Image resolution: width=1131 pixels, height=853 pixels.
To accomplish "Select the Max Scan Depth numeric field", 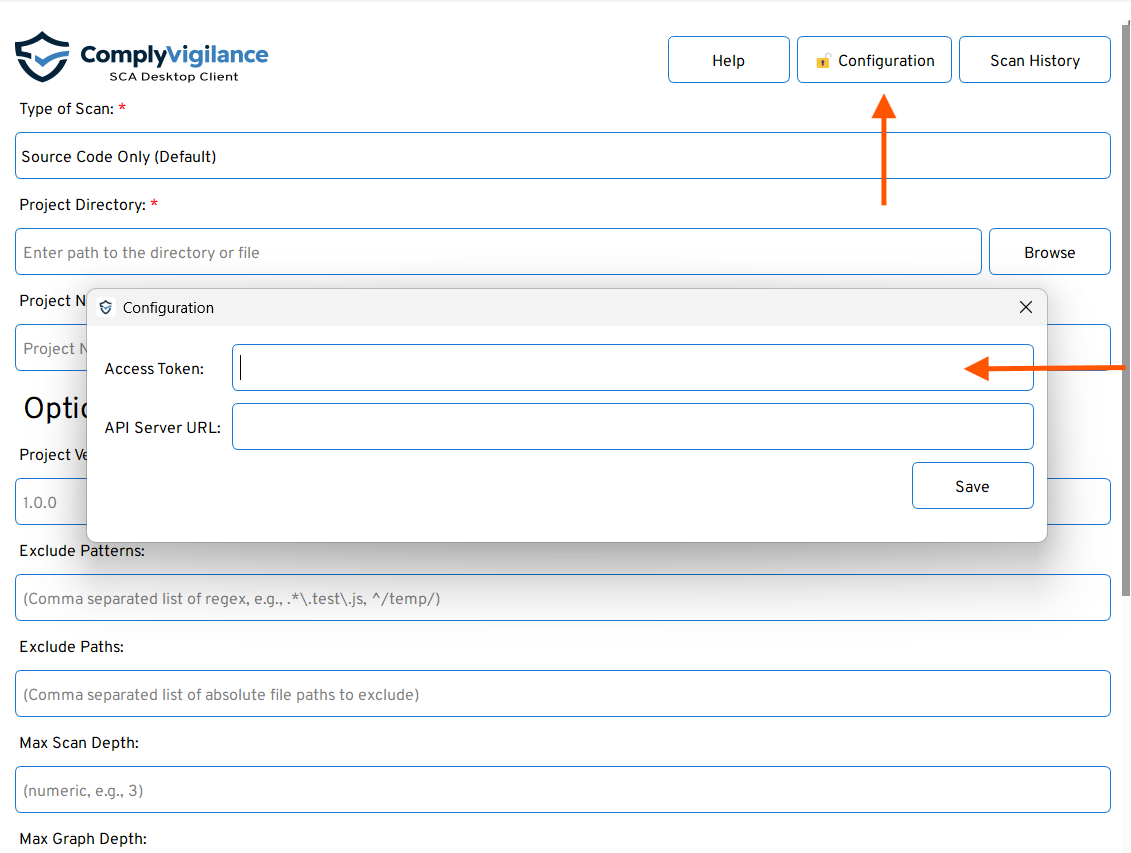I will click(562, 790).
